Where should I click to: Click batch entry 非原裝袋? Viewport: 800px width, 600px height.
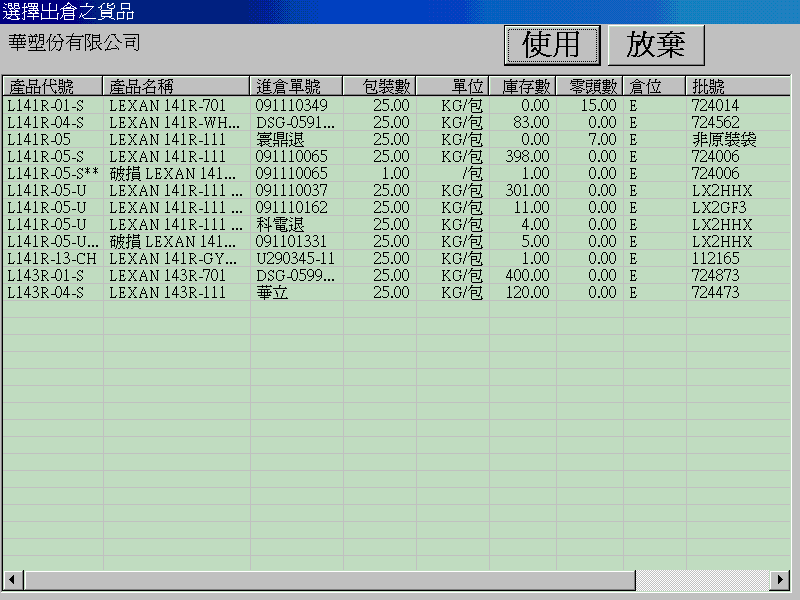724,139
